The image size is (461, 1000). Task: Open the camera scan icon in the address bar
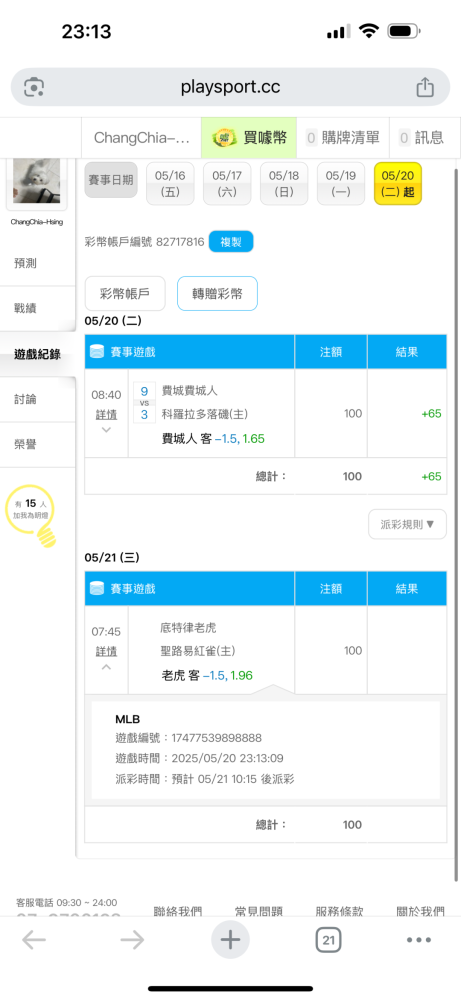[34, 87]
